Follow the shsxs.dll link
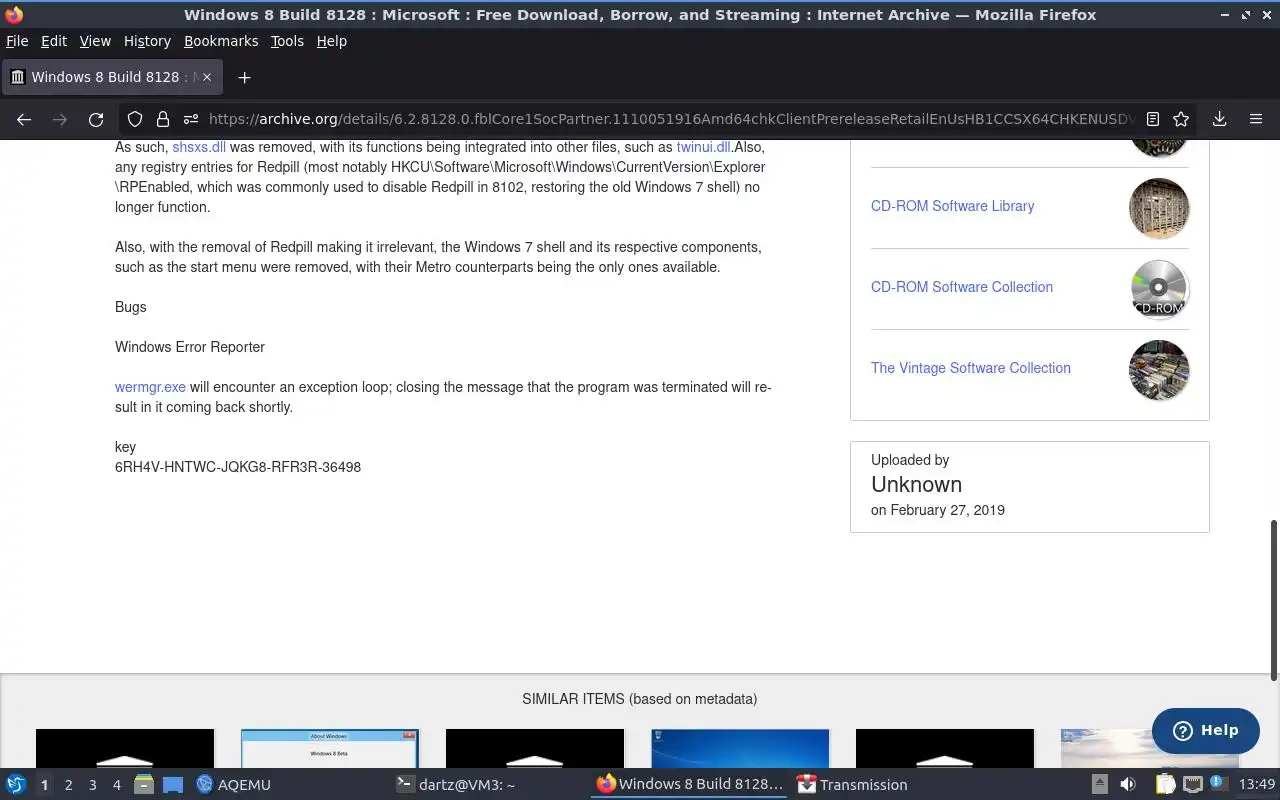This screenshot has width=1280, height=800. 199,147
